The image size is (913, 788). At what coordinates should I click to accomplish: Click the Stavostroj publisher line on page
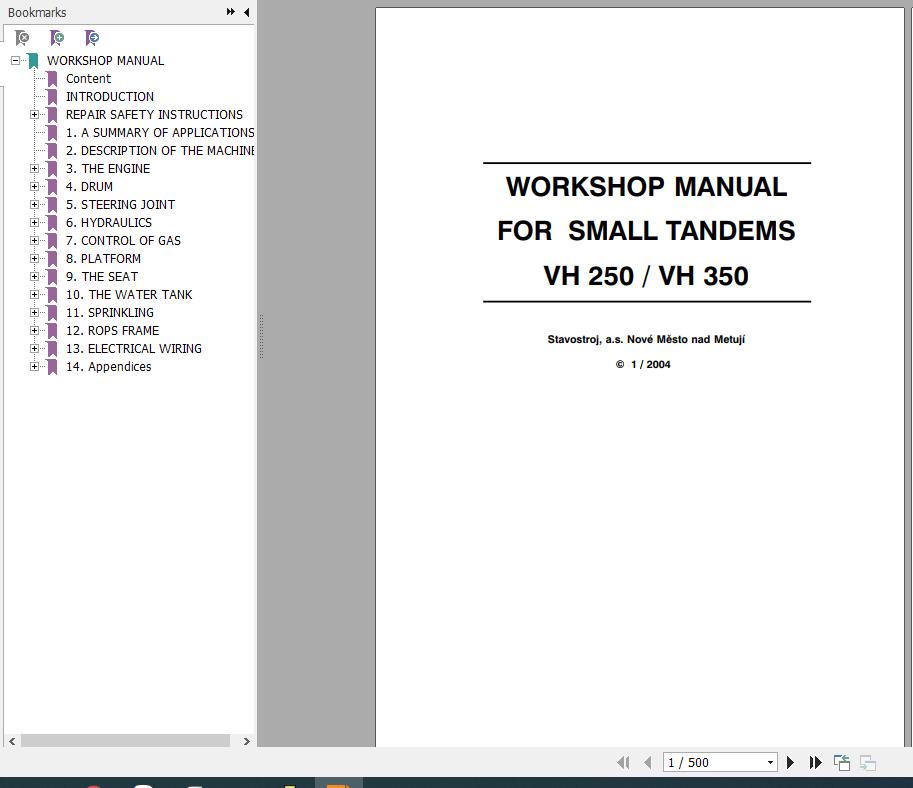click(646, 339)
